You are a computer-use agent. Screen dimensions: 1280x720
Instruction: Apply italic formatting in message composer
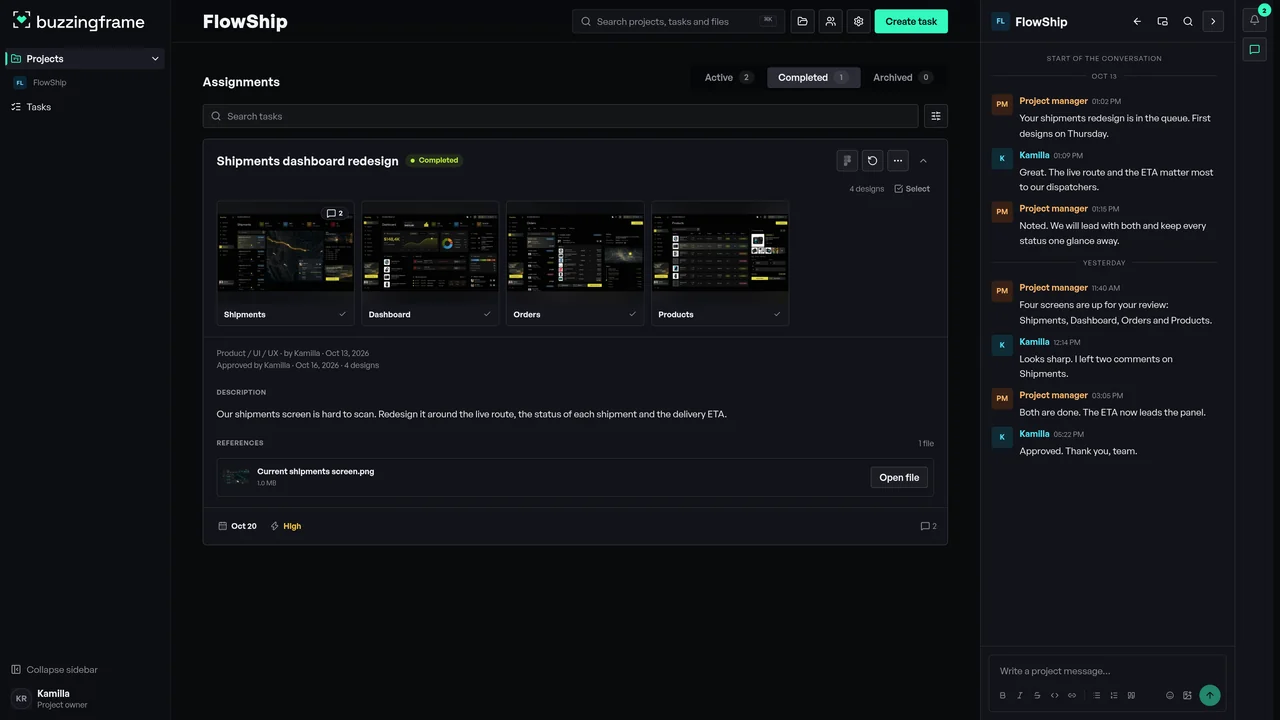tap(1020, 695)
